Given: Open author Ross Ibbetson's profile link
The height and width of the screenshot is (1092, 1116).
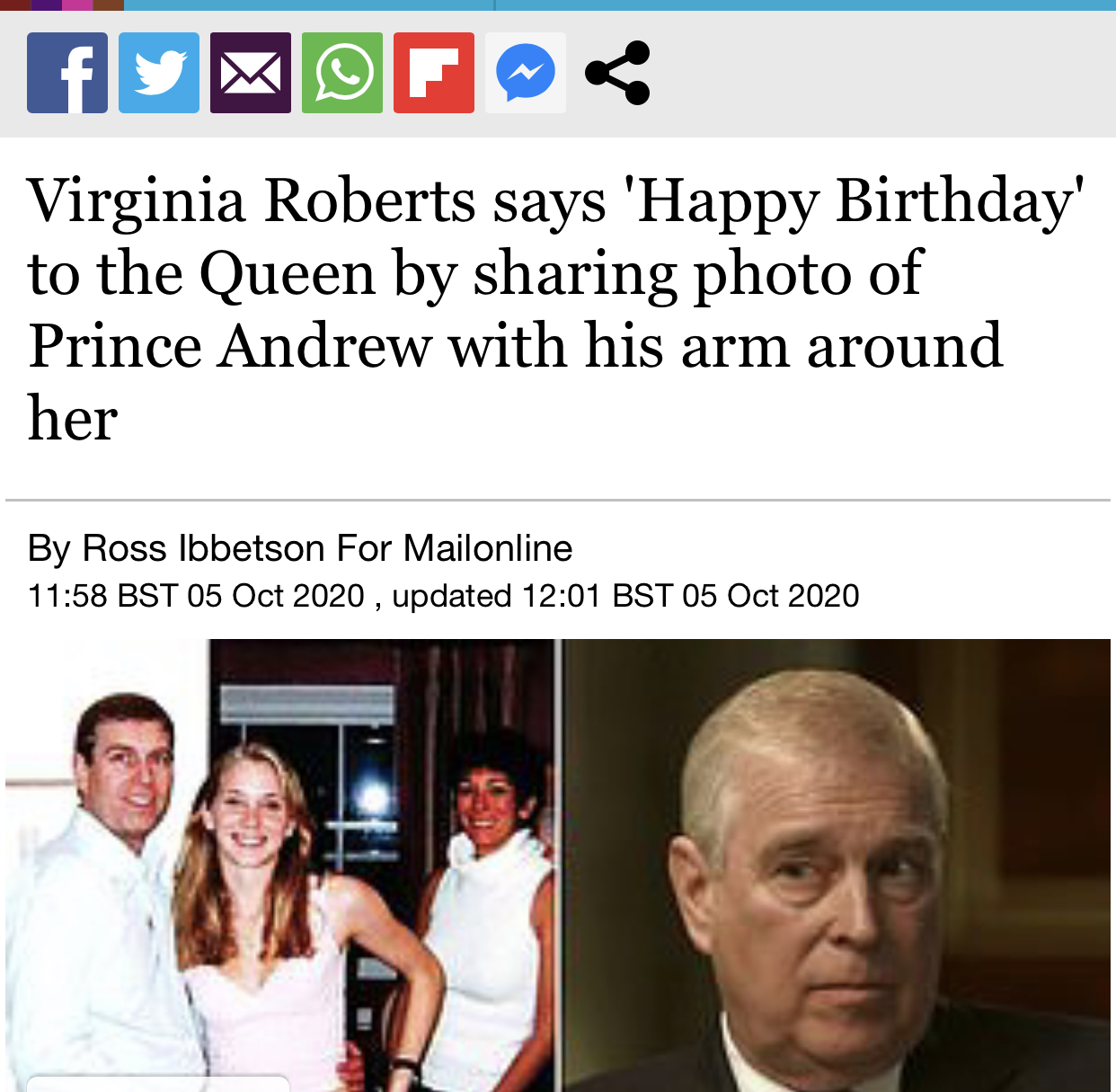Looking at the screenshot, I should [x=203, y=548].
